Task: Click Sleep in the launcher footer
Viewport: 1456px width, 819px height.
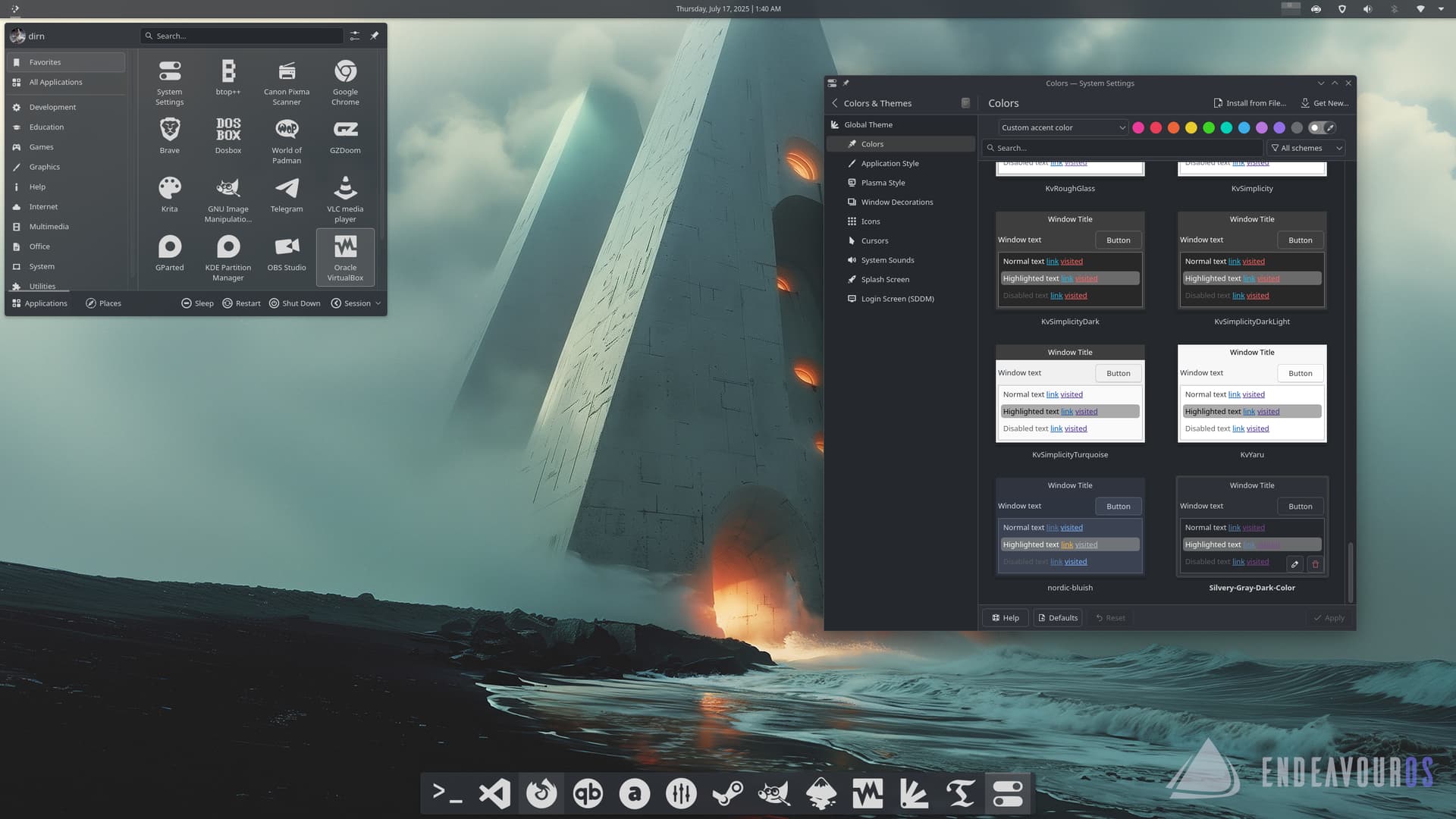Action: point(197,303)
